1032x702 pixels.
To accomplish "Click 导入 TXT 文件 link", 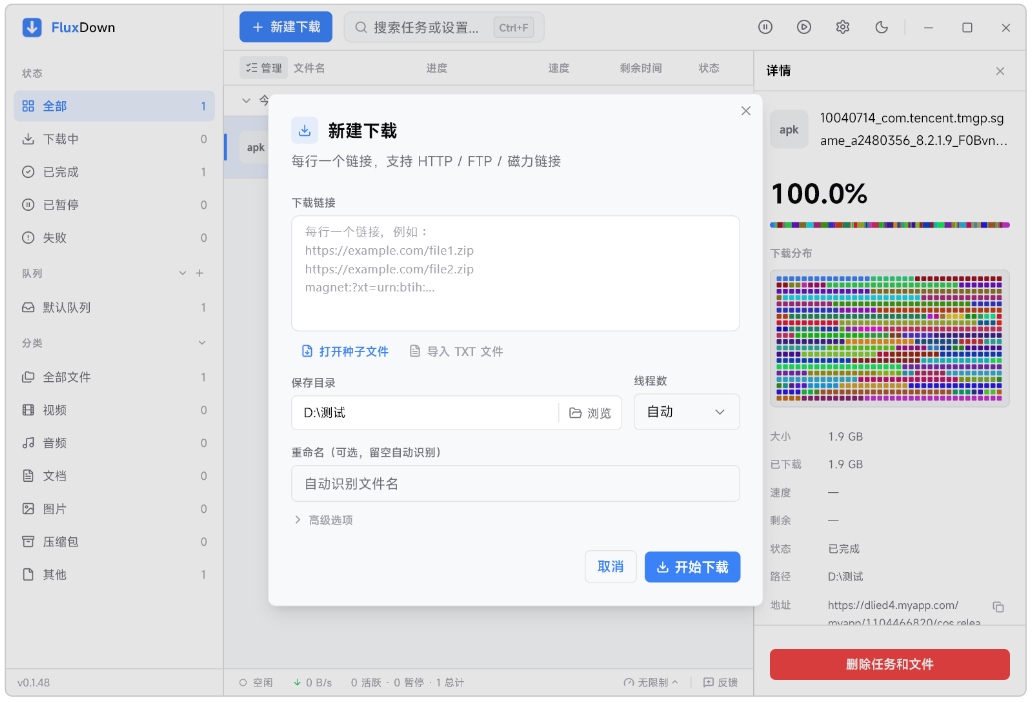I will [456, 351].
